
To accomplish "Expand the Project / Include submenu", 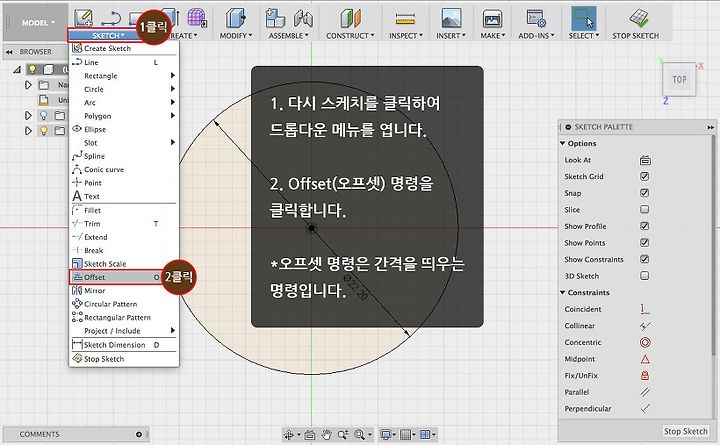I will point(124,331).
